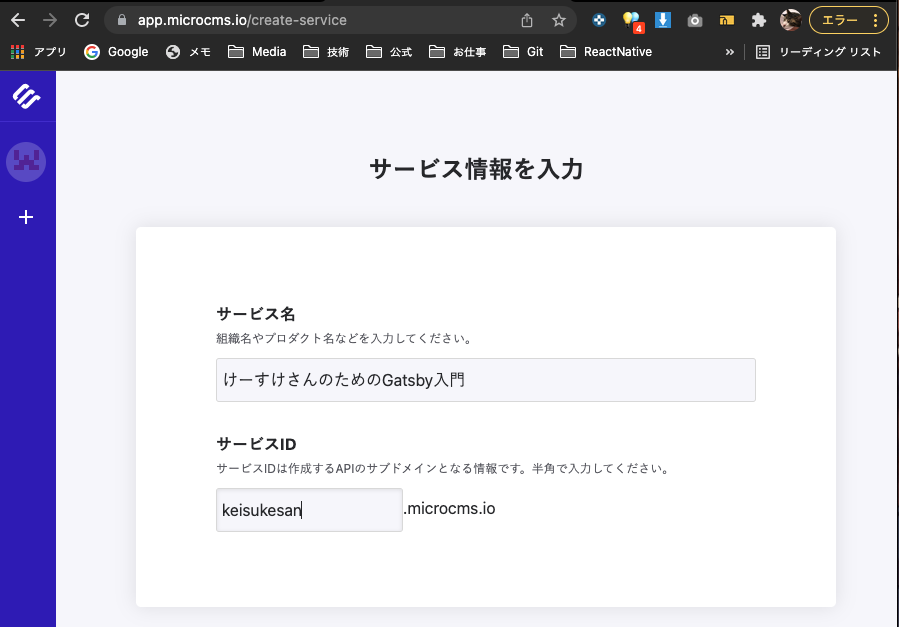The image size is (899, 627).
Task: Reload the page with refresh icon
Action: tap(82, 20)
